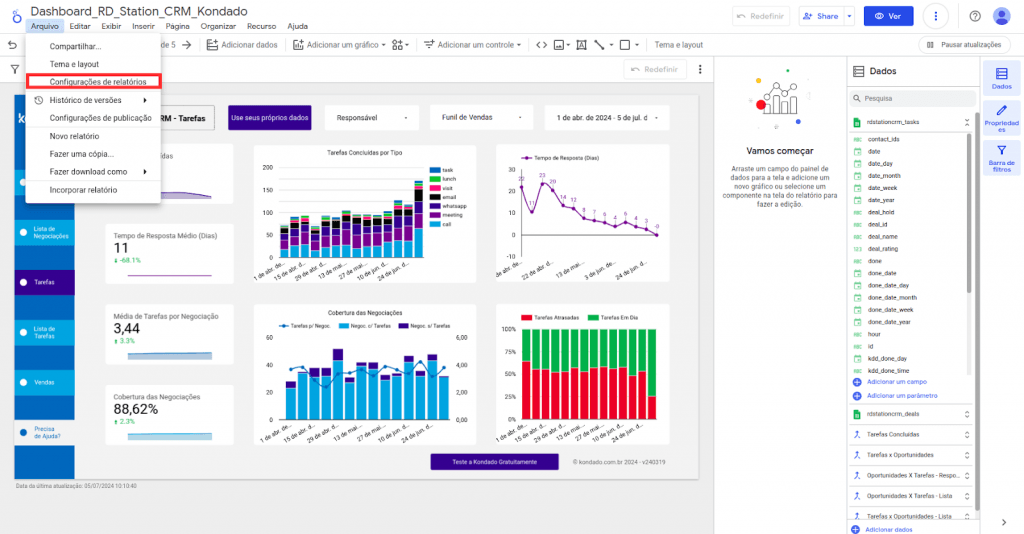Screen dimensions: 1024x534
Task: Click Use seus próprios dados button
Action: coord(270,117)
